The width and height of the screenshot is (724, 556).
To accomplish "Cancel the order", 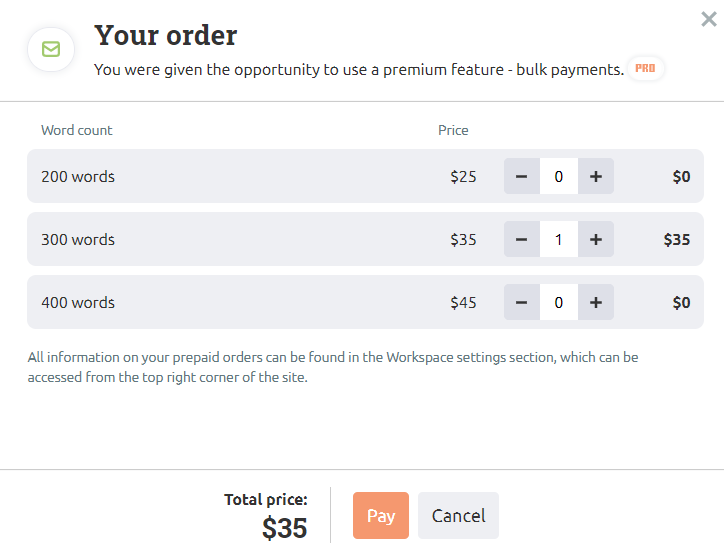I will coord(458,515).
